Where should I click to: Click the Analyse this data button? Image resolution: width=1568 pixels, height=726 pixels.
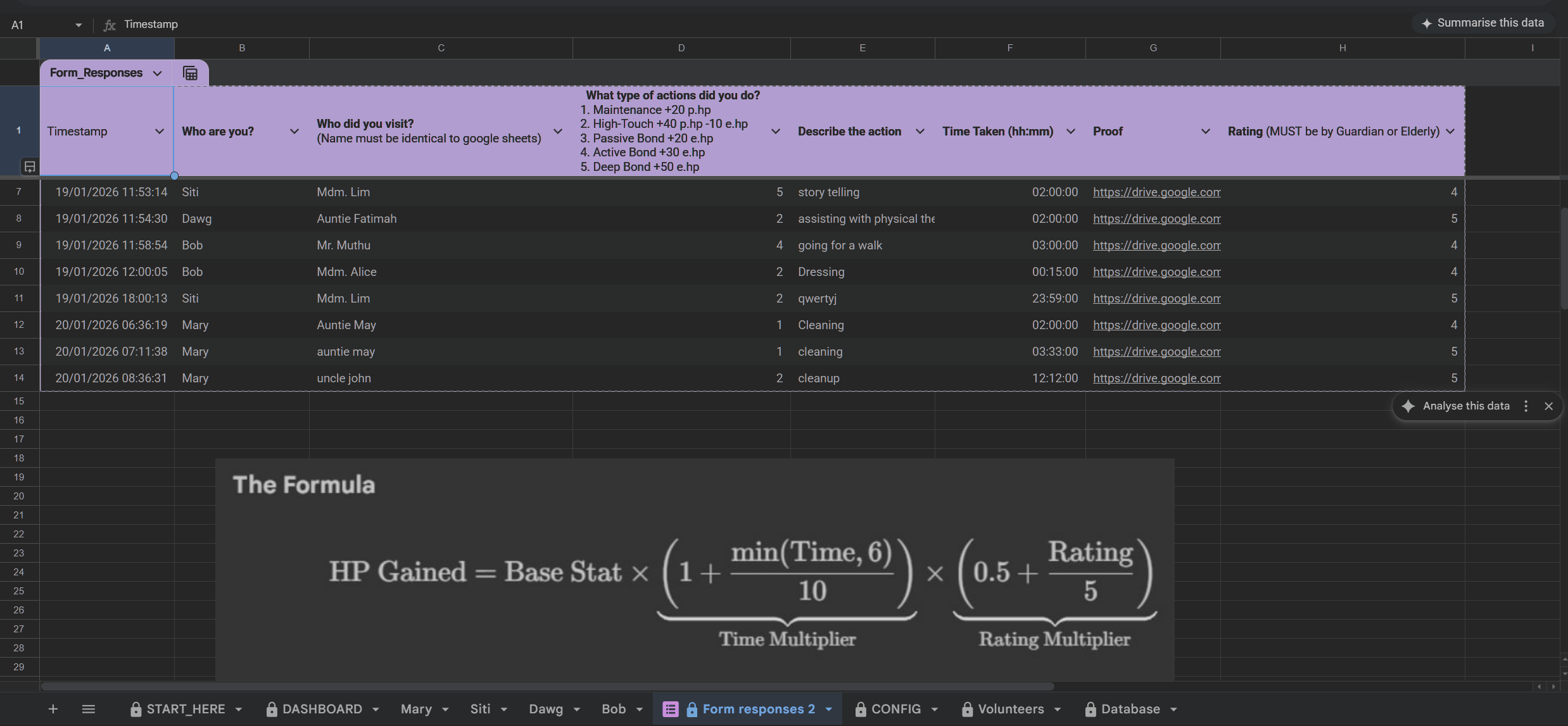point(1465,406)
